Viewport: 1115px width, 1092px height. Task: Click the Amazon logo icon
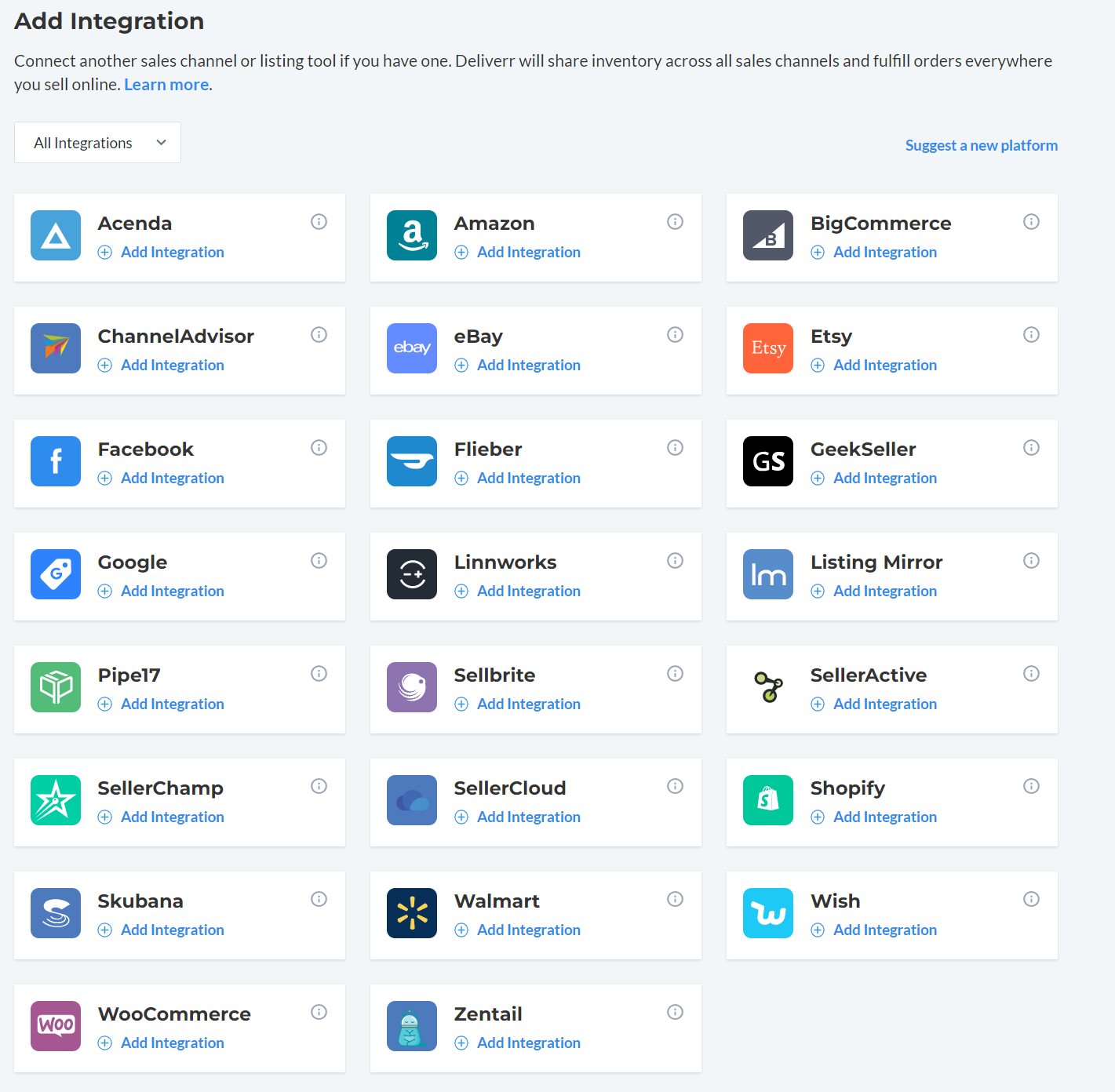[x=412, y=235]
